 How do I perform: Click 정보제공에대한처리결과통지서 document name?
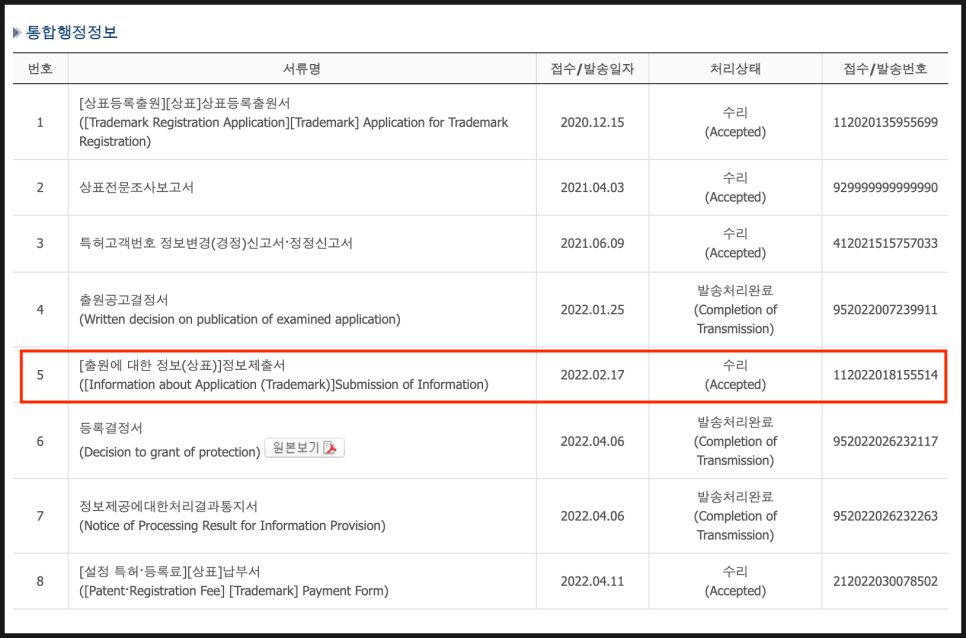[x=168, y=506]
